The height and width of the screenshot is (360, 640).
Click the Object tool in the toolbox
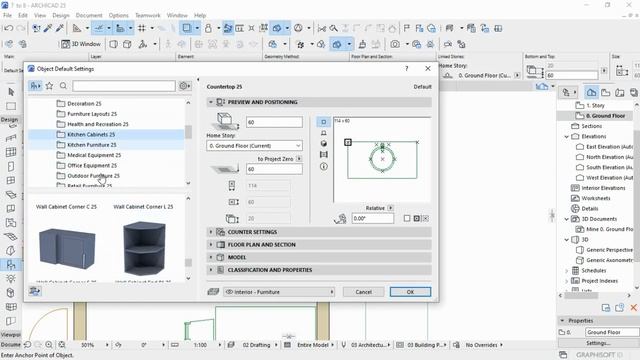[11, 264]
